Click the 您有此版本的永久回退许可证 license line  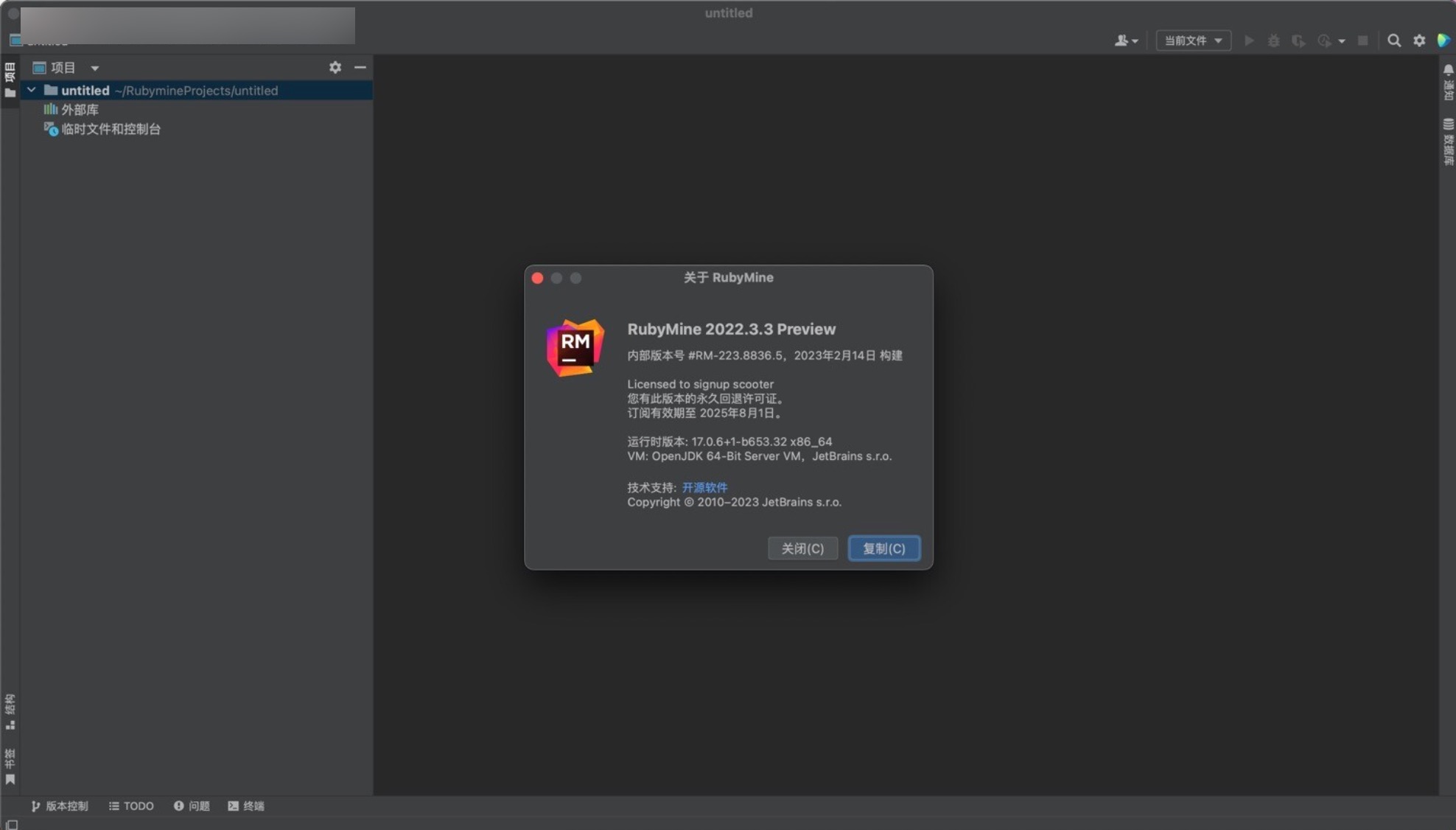706,399
